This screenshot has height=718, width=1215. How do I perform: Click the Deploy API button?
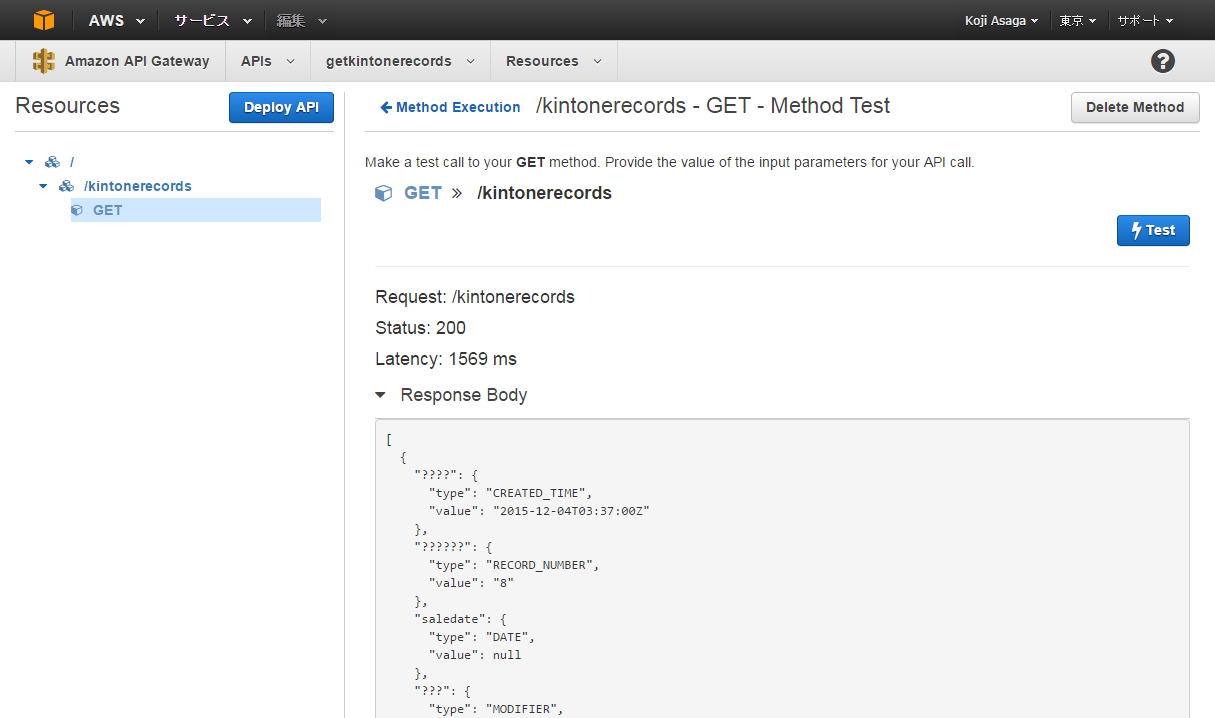pyautogui.click(x=281, y=107)
